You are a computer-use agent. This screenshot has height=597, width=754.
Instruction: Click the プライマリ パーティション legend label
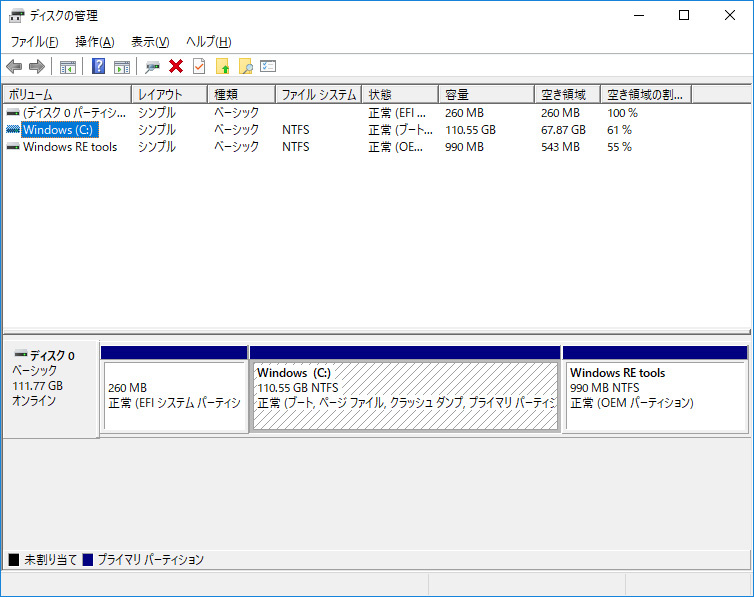tap(151, 560)
